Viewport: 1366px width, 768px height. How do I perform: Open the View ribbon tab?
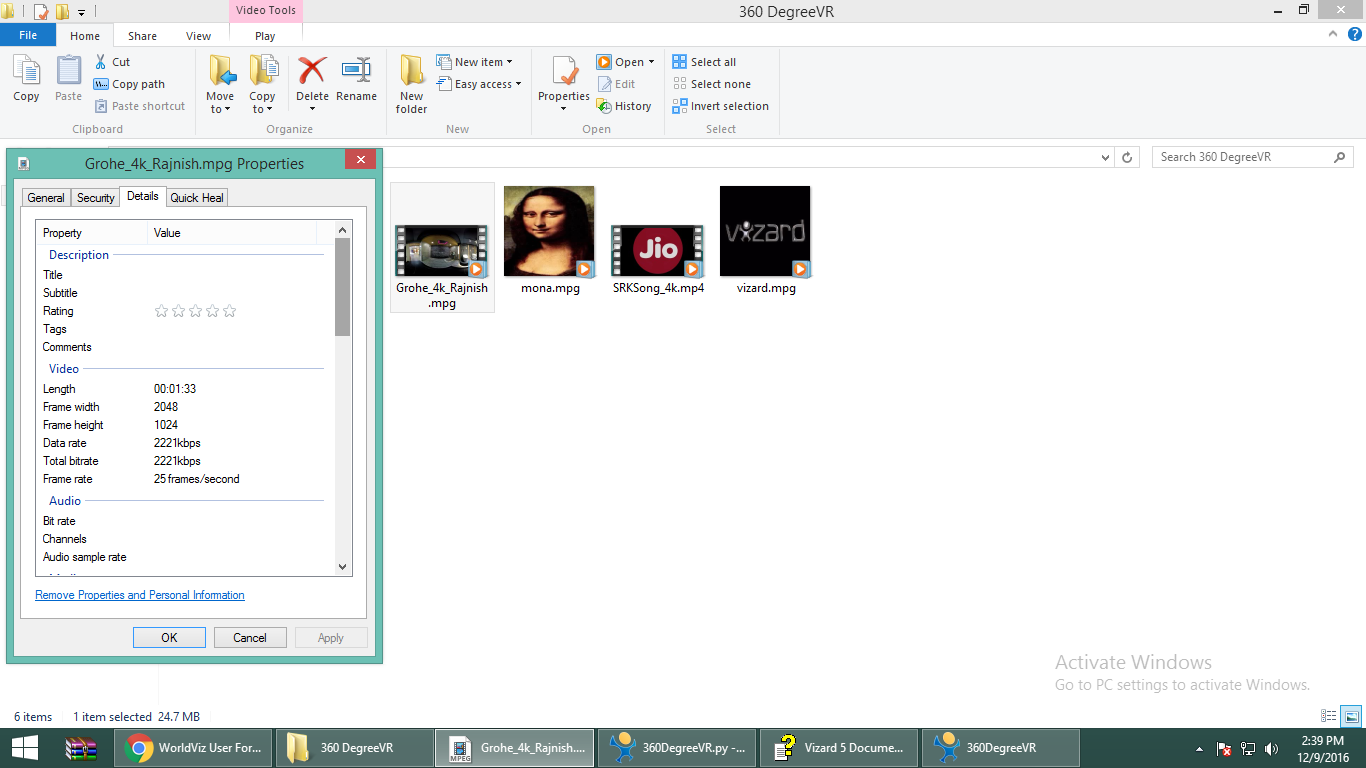click(198, 36)
